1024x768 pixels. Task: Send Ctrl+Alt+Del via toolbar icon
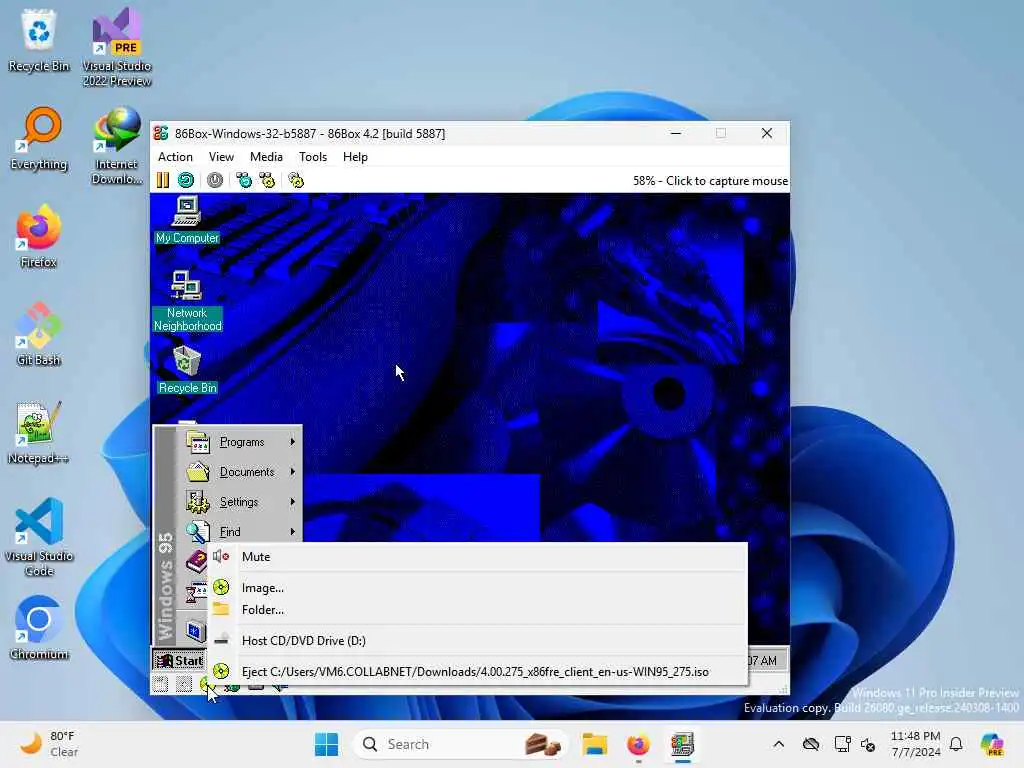tap(244, 180)
